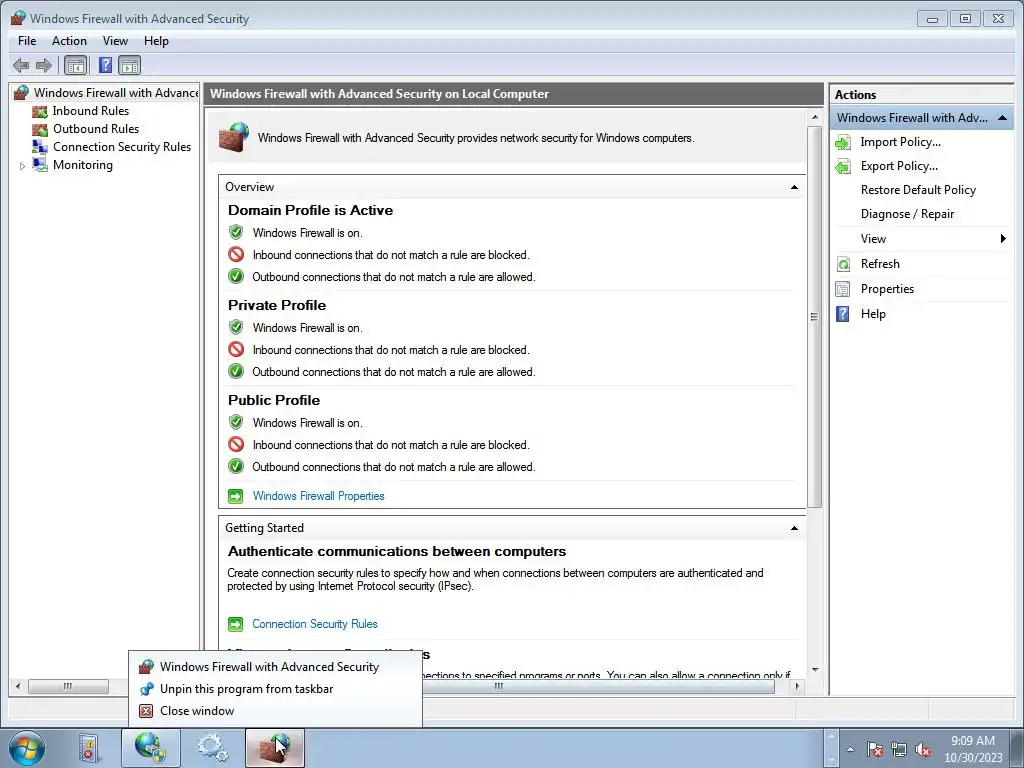Viewport: 1024px width, 768px height.
Task: Click Refresh in the Actions pane
Action: coord(880,264)
